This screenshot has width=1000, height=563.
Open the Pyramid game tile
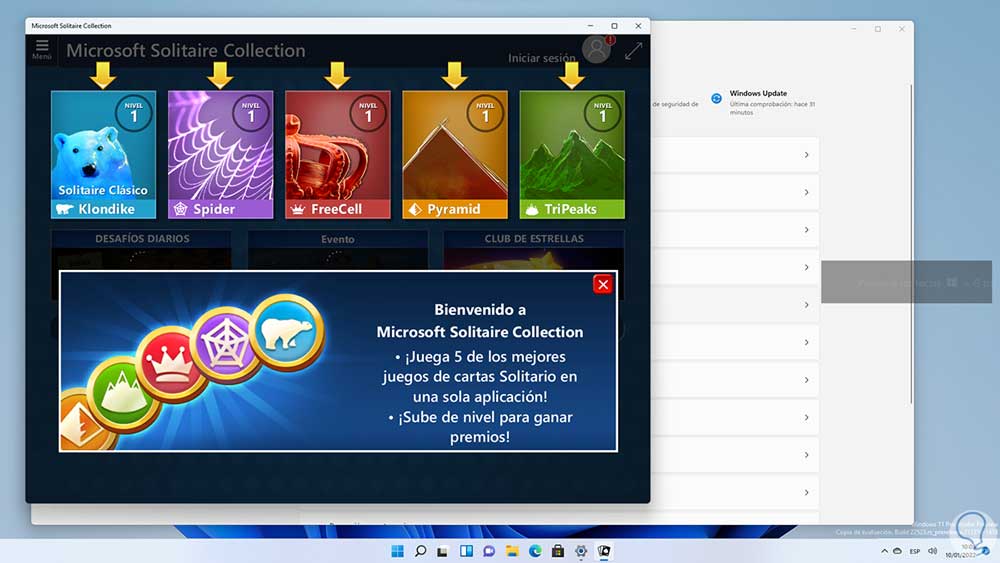pyautogui.click(x=455, y=154)
